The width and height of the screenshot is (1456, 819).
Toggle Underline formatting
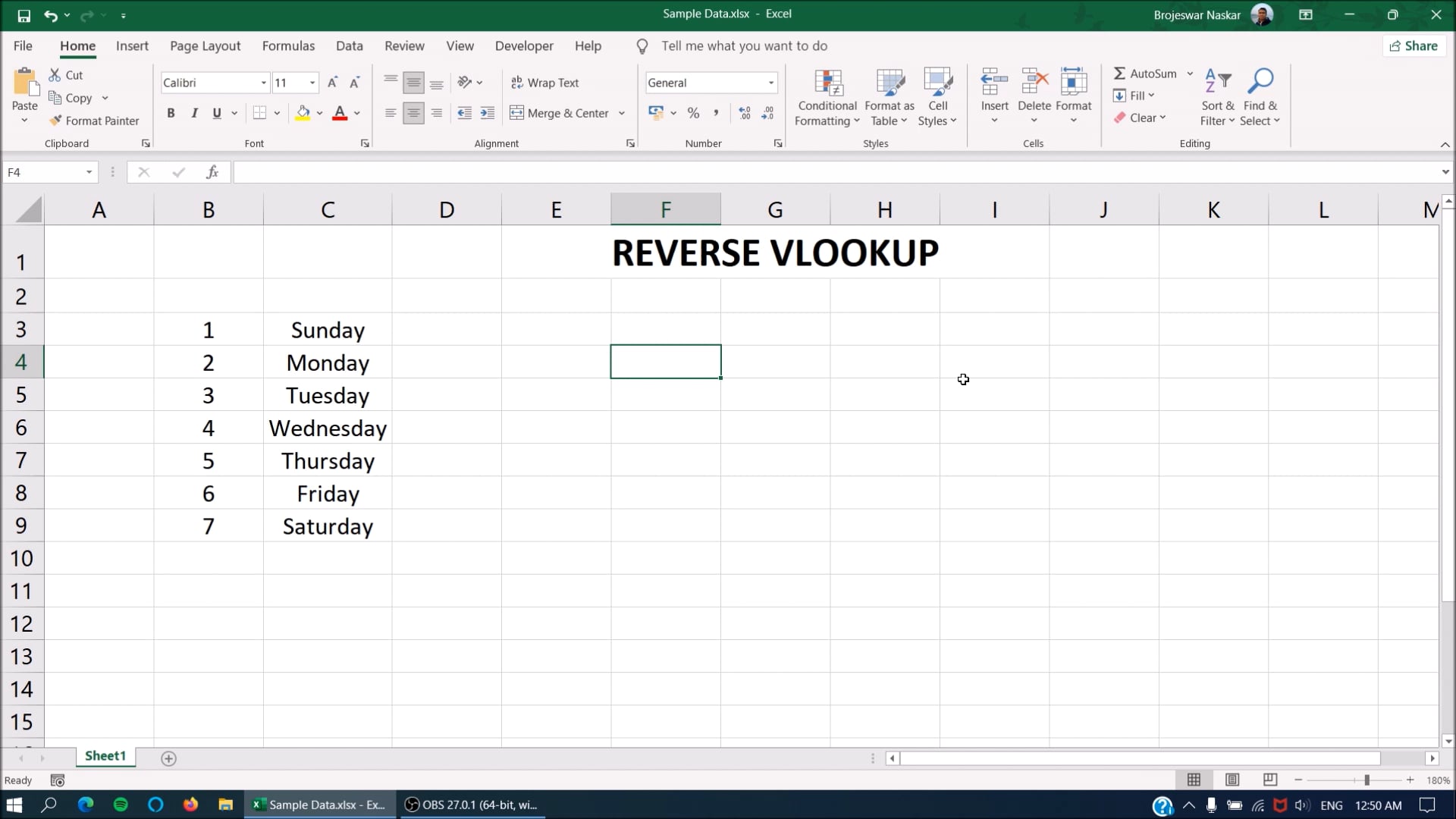(x=217, y=113)
